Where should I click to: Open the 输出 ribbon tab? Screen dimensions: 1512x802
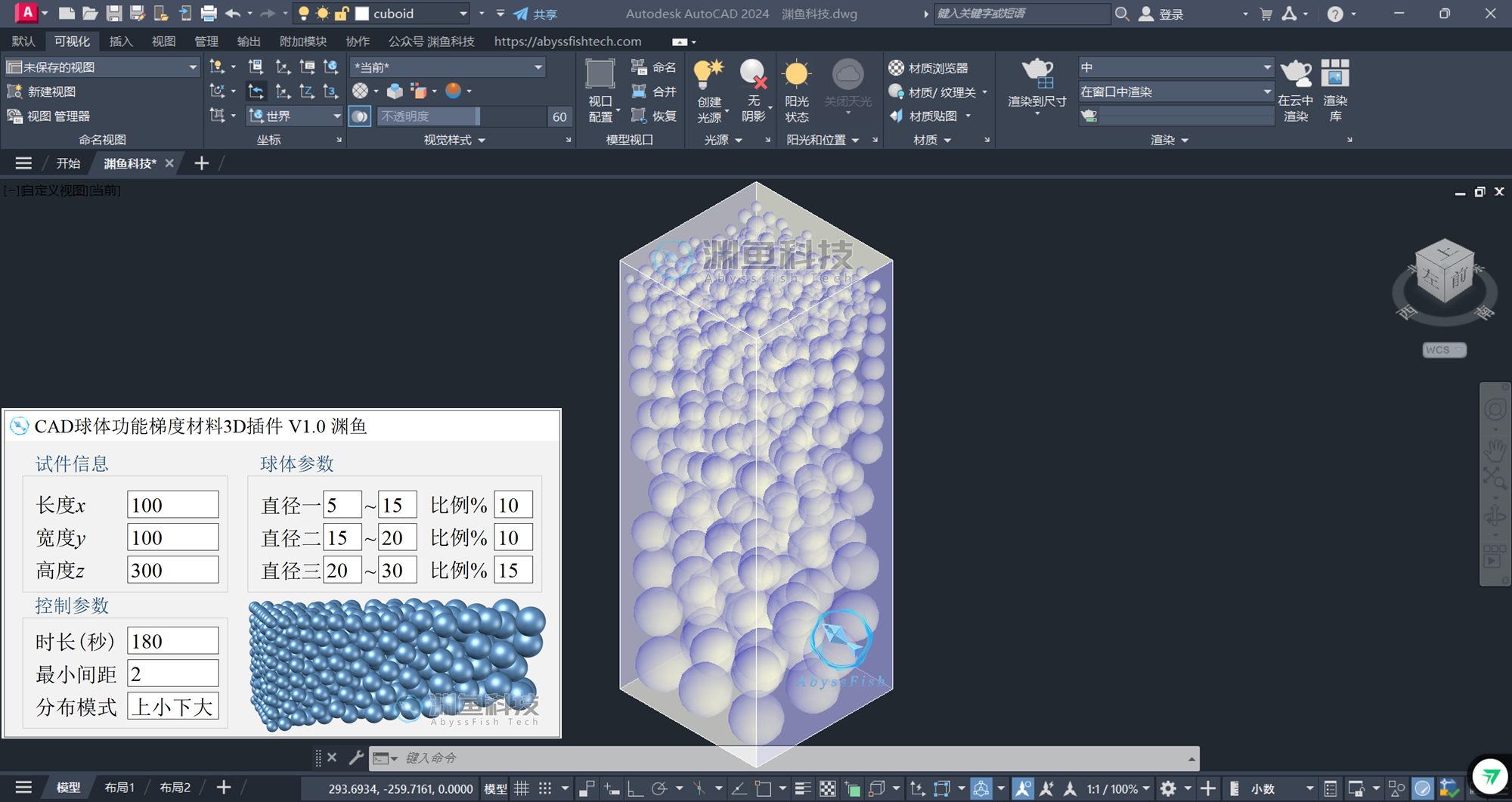click(248, 42)
